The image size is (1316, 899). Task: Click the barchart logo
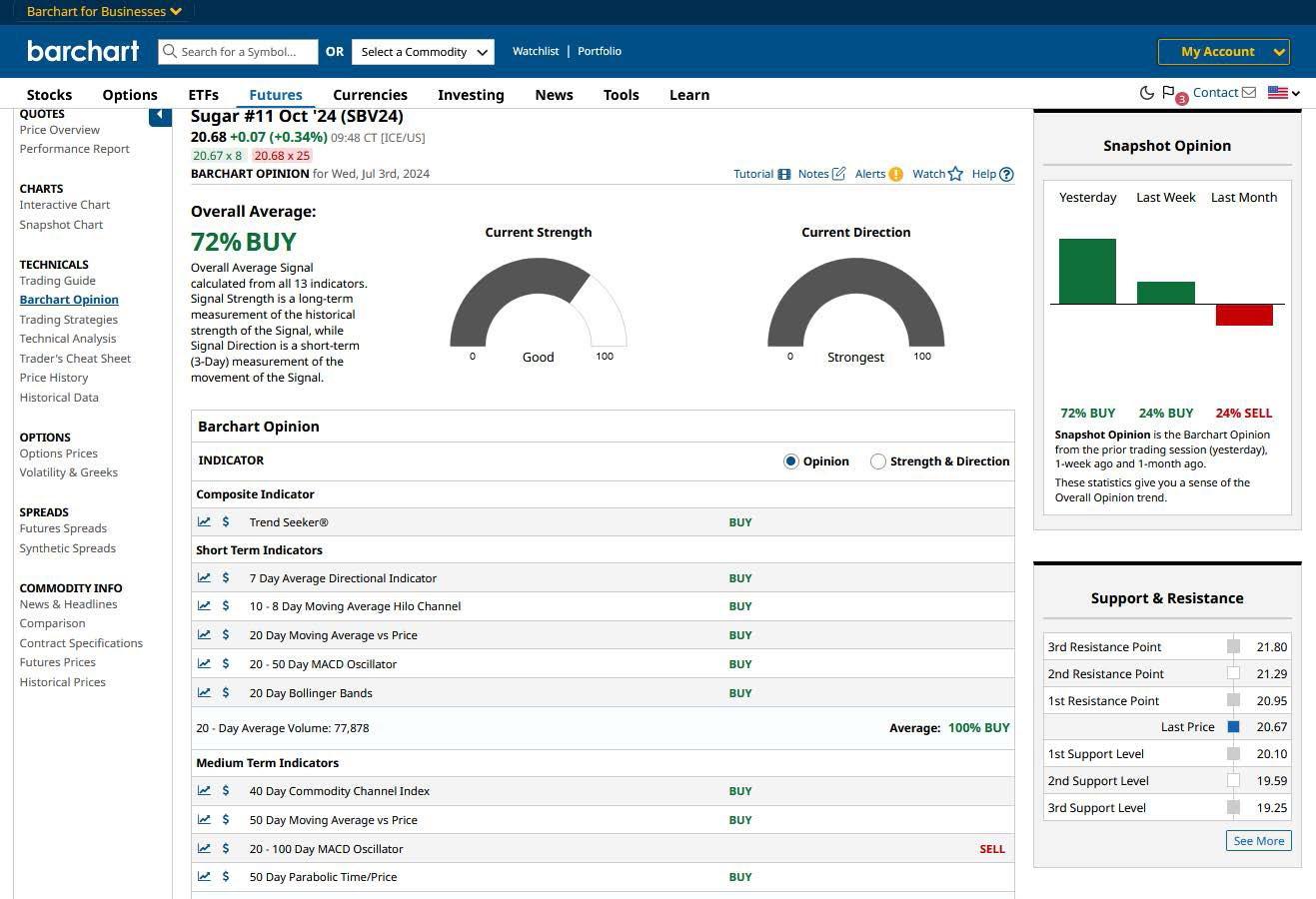coord(83,51)
